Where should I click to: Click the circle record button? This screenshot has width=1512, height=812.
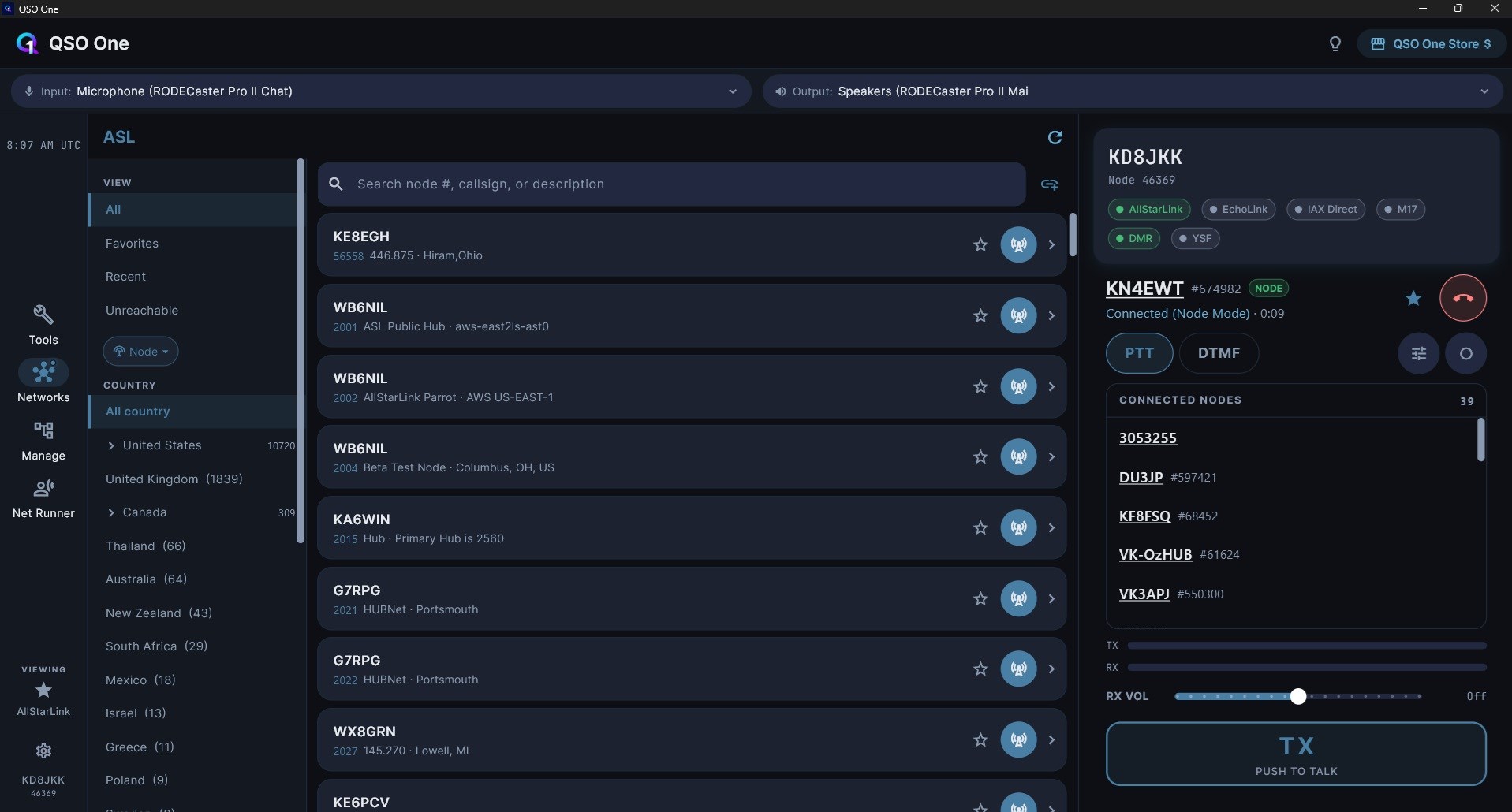[x=1465, y=353]
